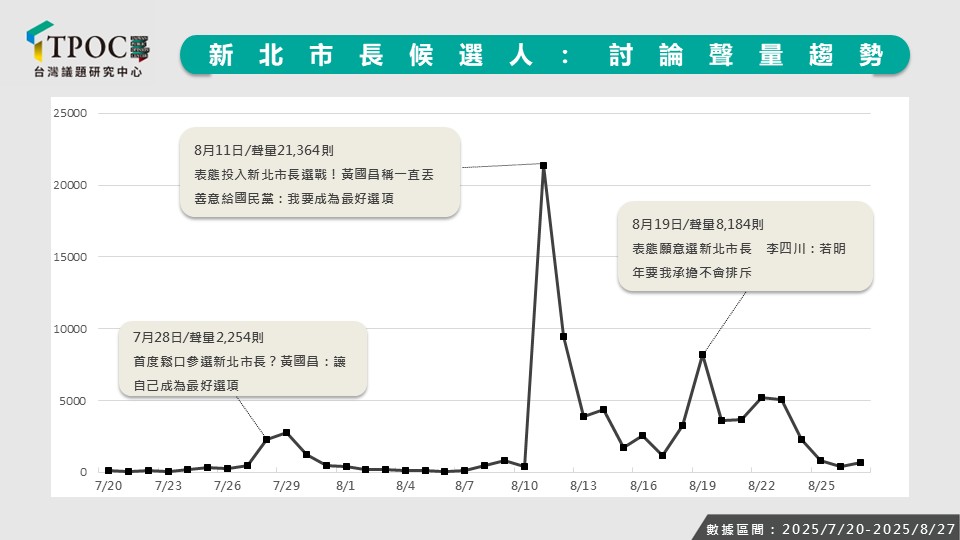Open the 7月28日 聲量2,254則 callout box

pos(243,360)
